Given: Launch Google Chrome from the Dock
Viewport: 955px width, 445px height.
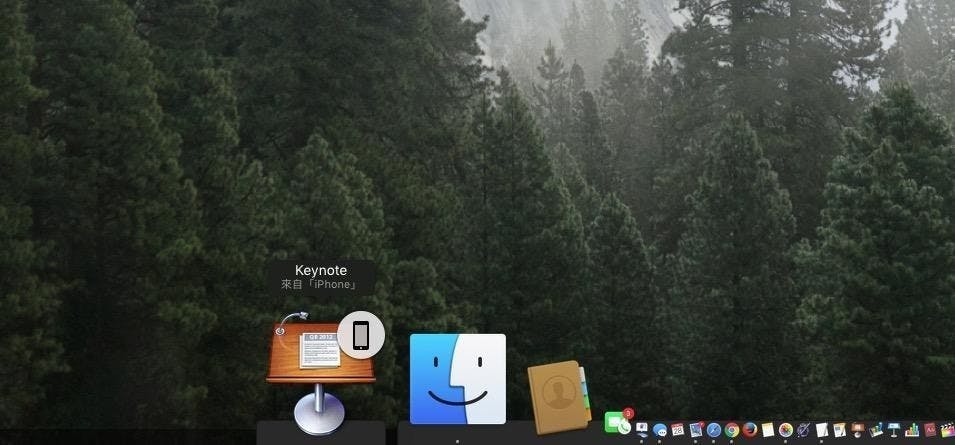Looking at the screenshot, I should pyautogui.click(x=731, y=430).
